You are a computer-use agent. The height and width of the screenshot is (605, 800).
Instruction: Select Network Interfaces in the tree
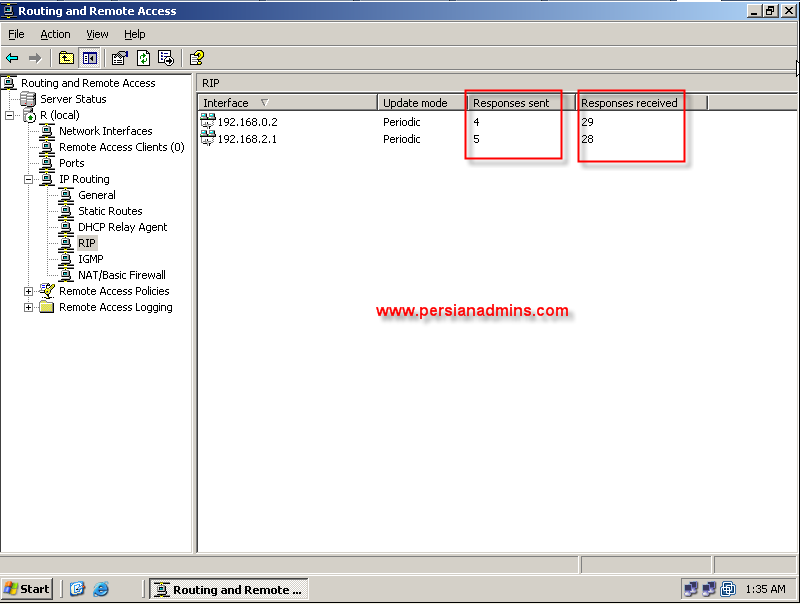pyautogui.click(x=106, y=131)
